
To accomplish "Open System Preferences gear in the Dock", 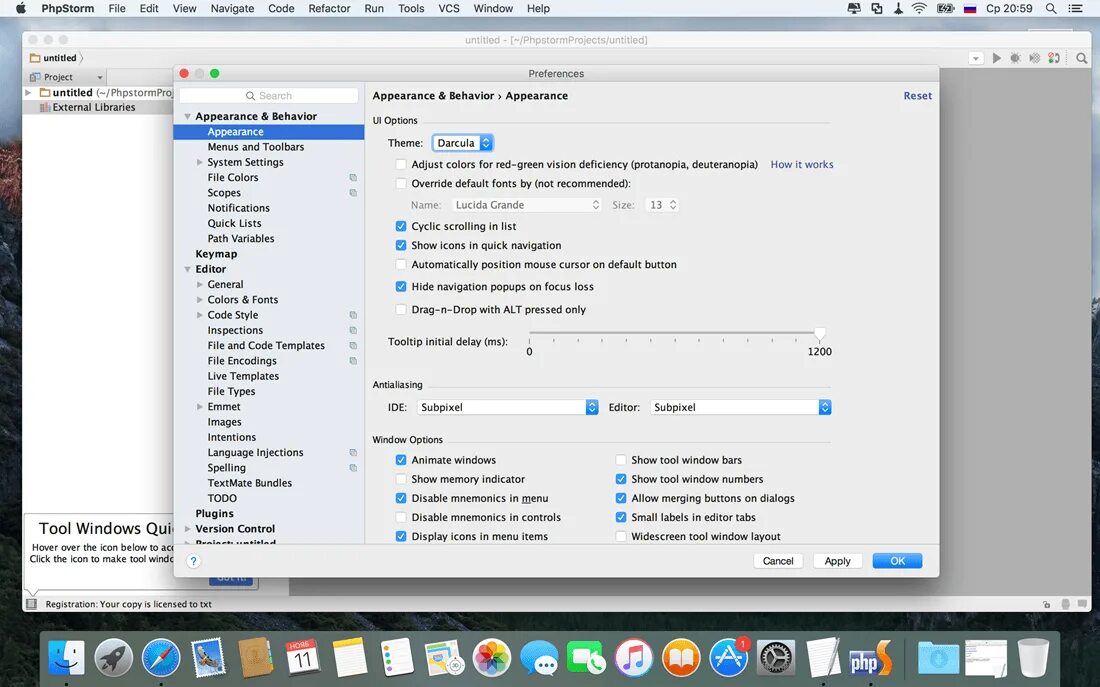I will tap(775, 658).
